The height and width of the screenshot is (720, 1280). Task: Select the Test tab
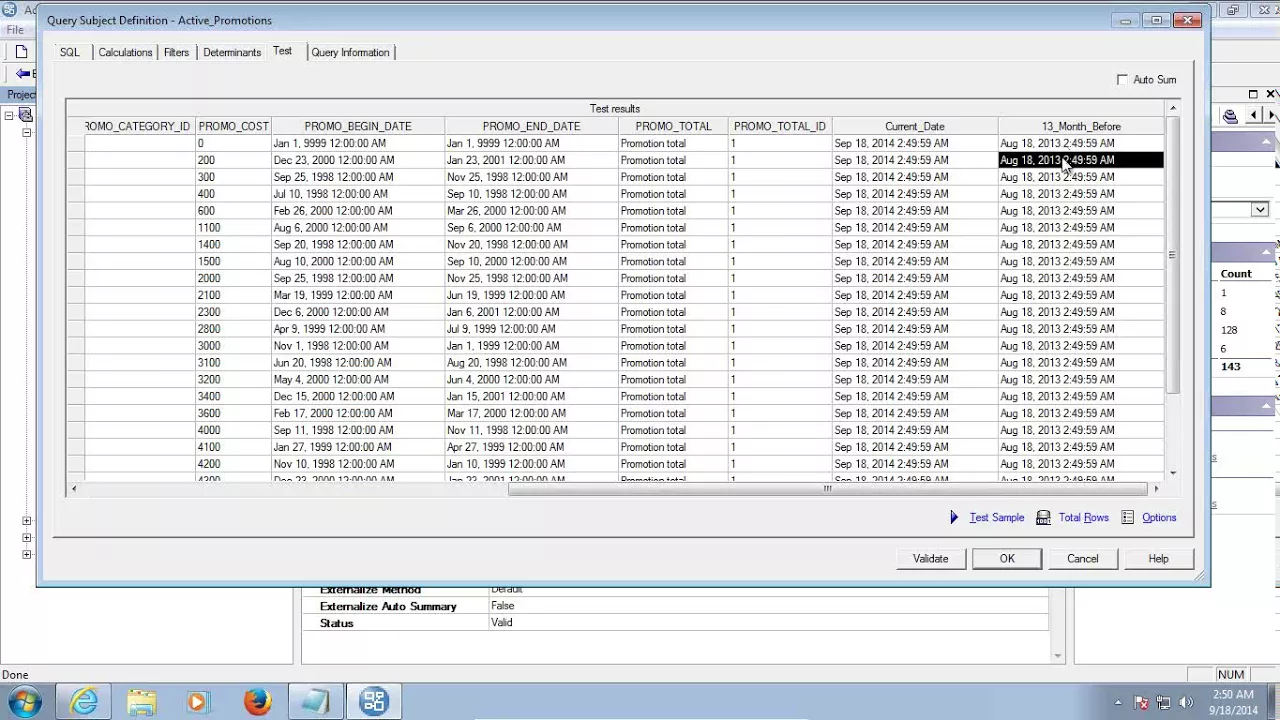click(x=283, y=51)
